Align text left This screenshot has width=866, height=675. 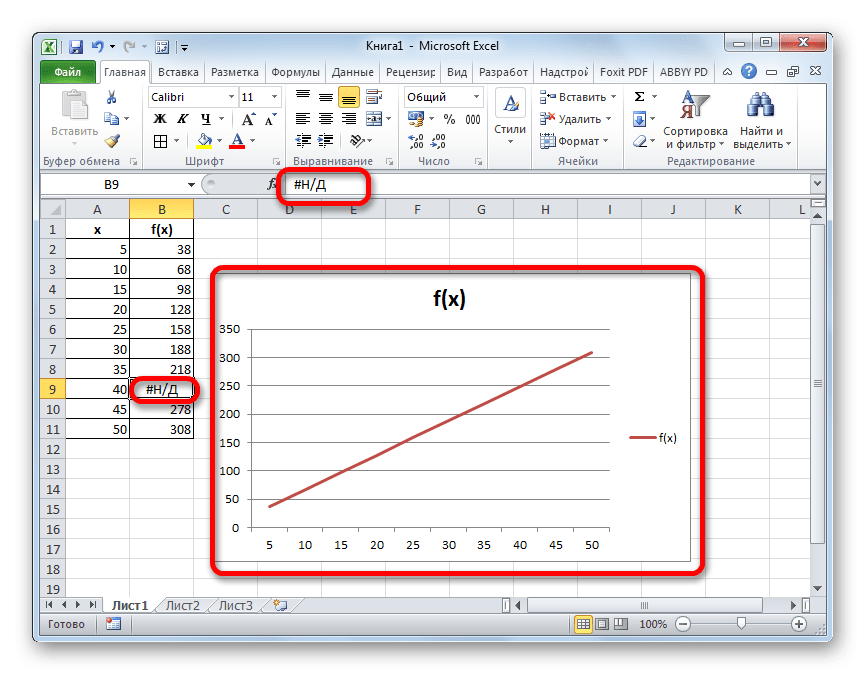click(x=303, y=119)
